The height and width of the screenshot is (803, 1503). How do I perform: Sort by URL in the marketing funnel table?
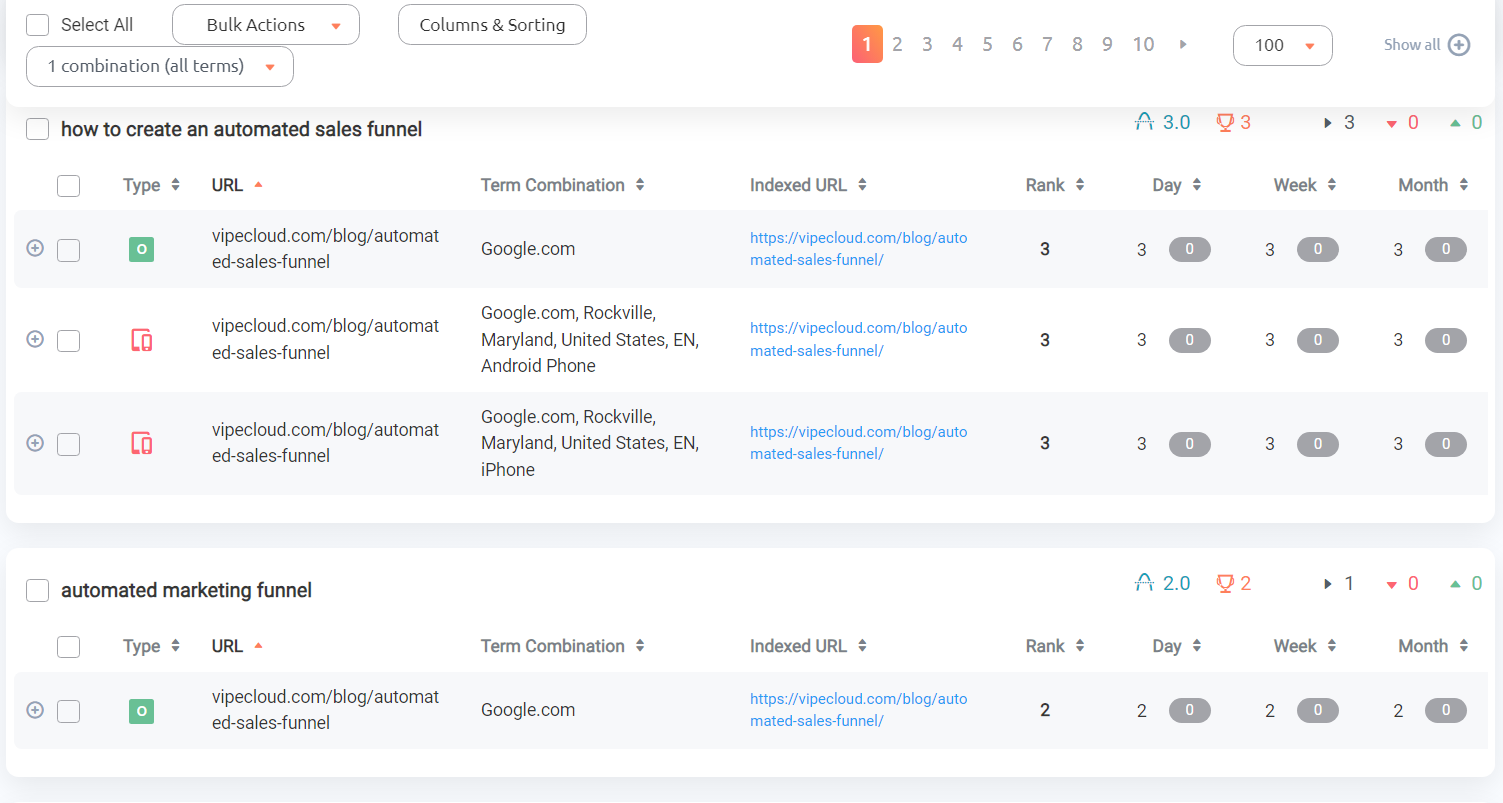tap(238, 646)
